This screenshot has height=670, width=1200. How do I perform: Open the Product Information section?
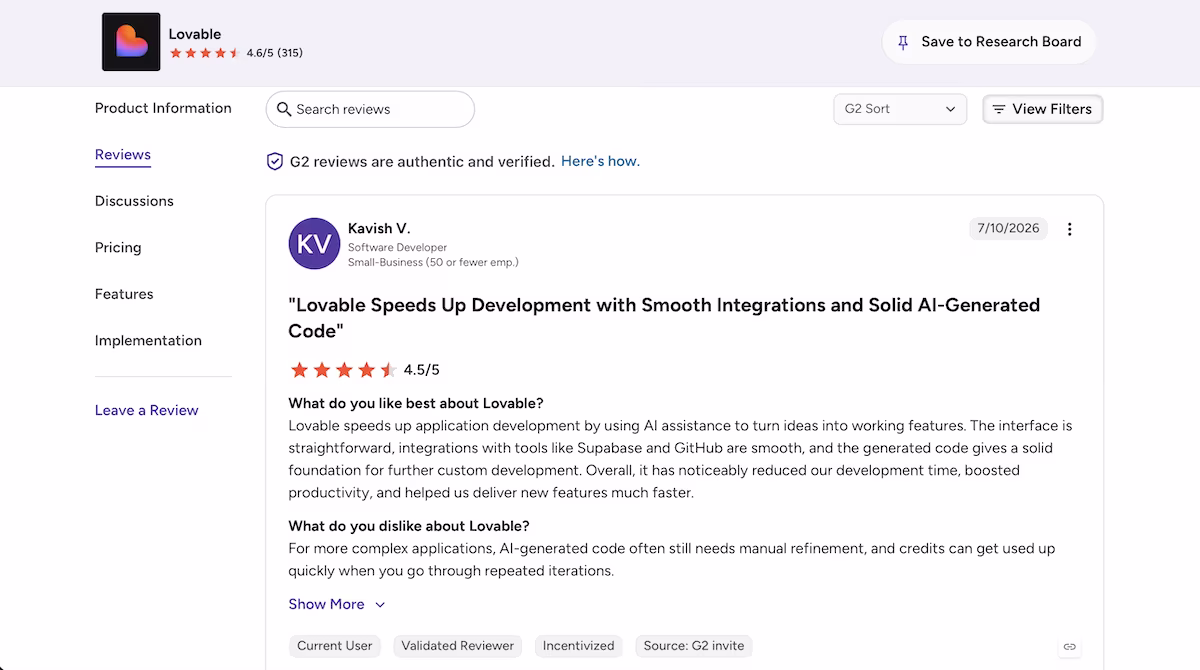(x=163, y=108)
